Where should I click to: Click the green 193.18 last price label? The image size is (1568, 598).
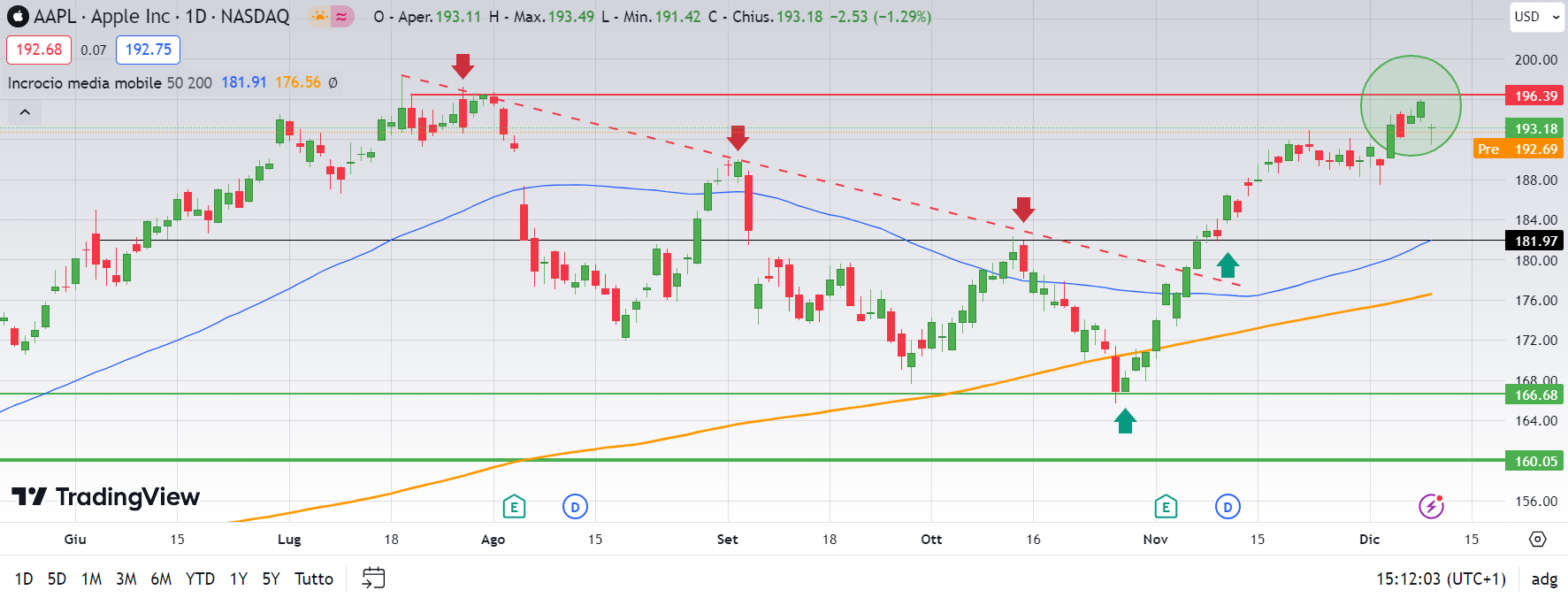click(x=1534, y=128)
